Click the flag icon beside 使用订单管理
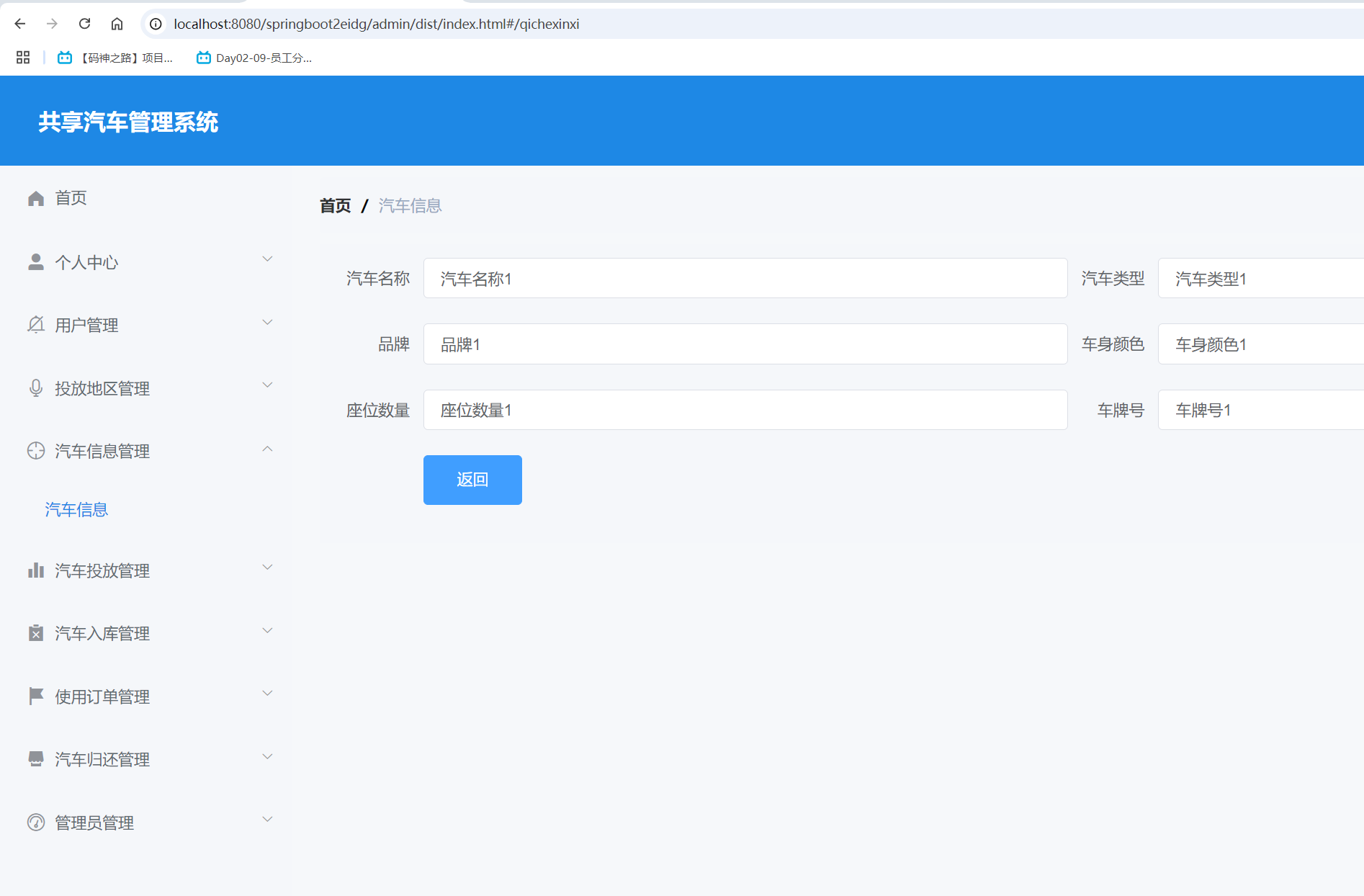1364x896 pixels. tap(35, 694)
